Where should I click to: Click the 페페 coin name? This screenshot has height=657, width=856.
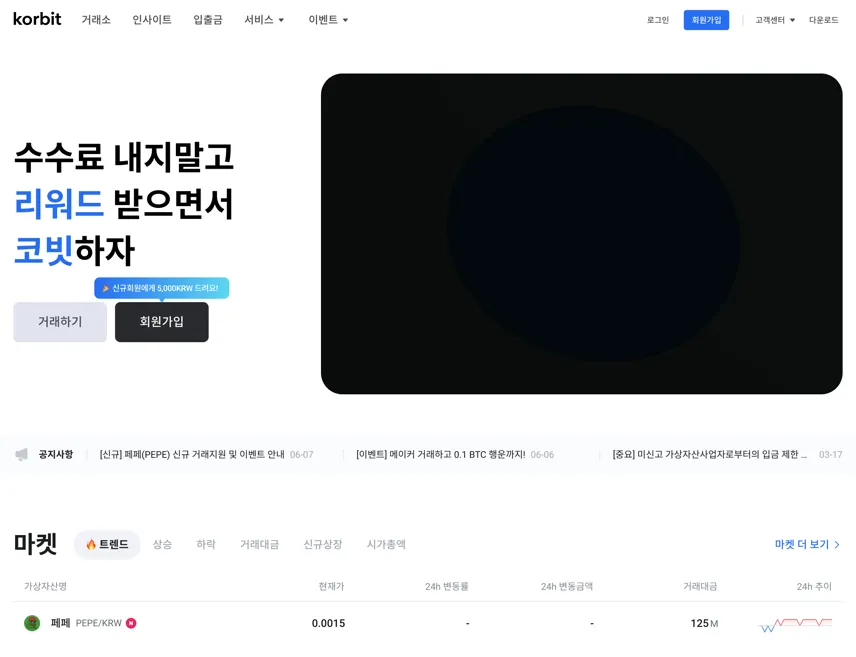click(61, 623)
